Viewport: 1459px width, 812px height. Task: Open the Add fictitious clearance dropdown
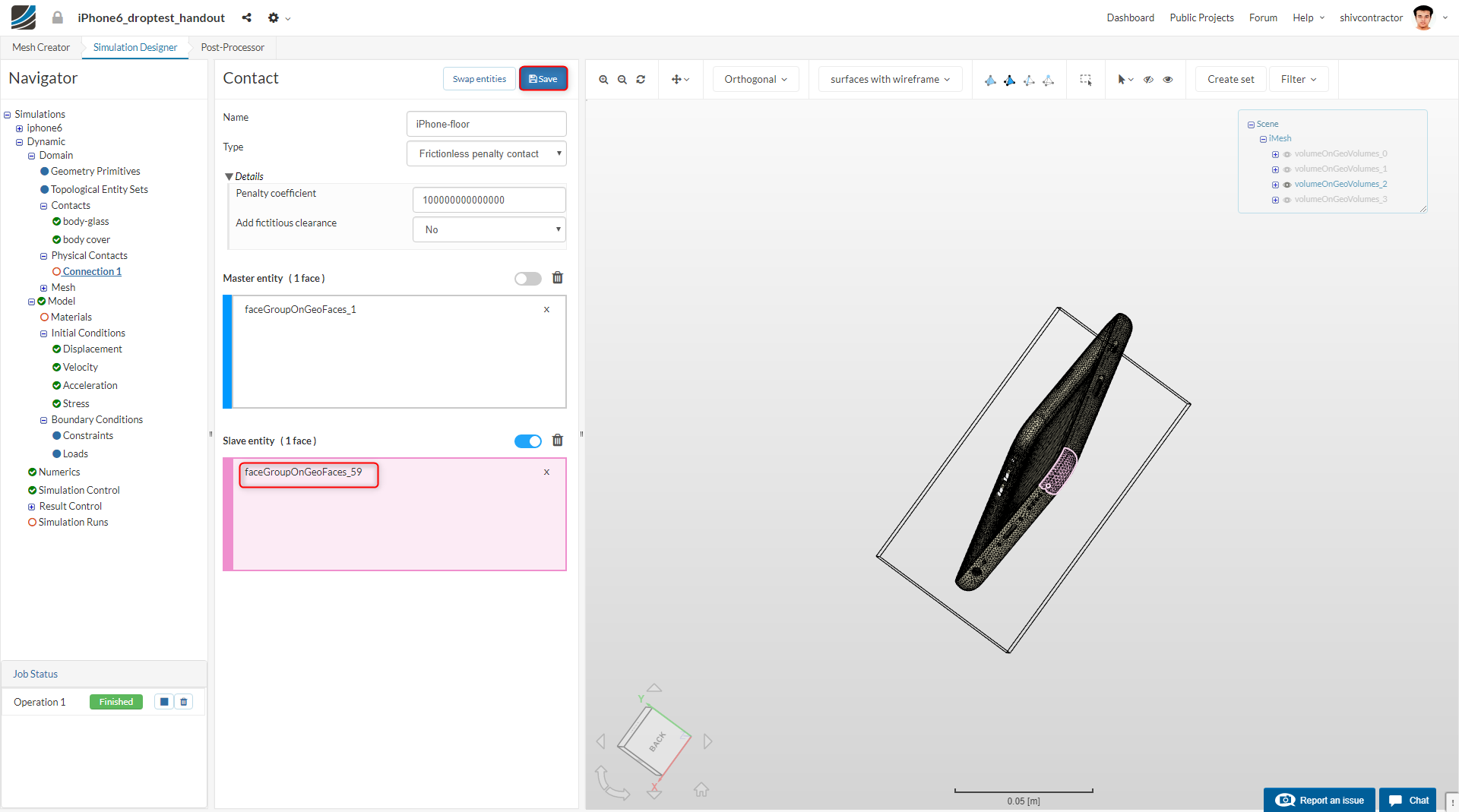click(x=489, y=229)
